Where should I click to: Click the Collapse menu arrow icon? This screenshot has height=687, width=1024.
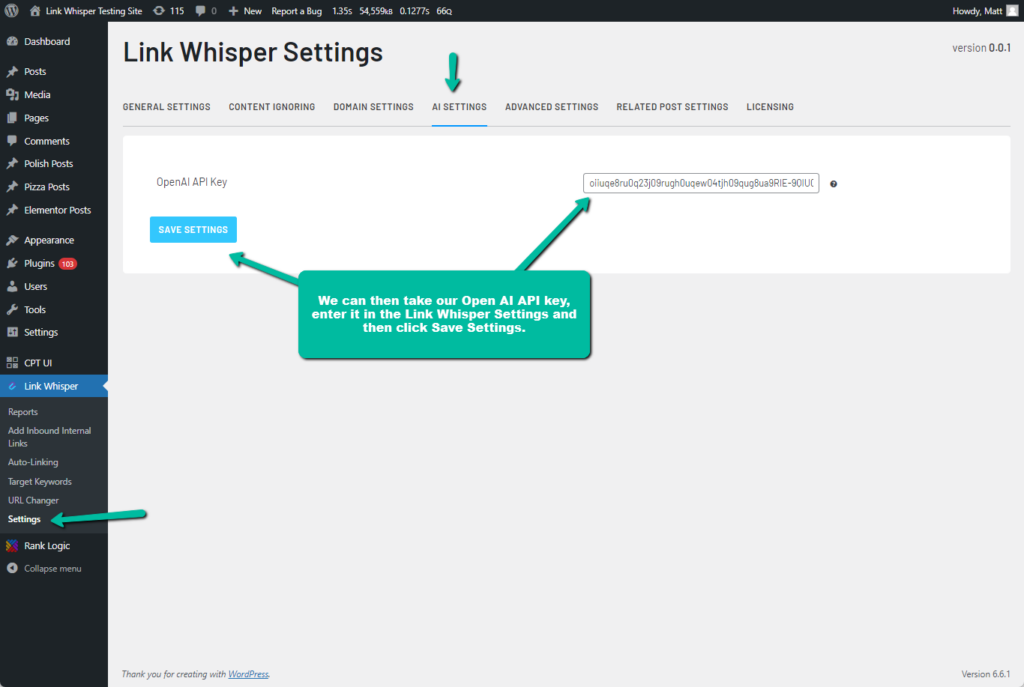pyautogui.click(x=12, y=568)
